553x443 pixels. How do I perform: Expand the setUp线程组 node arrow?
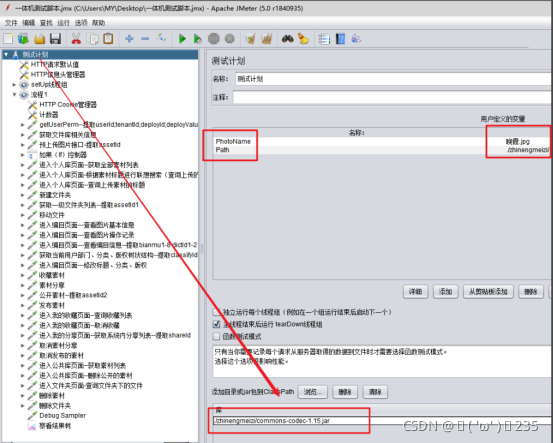click(x=14, y=85)
